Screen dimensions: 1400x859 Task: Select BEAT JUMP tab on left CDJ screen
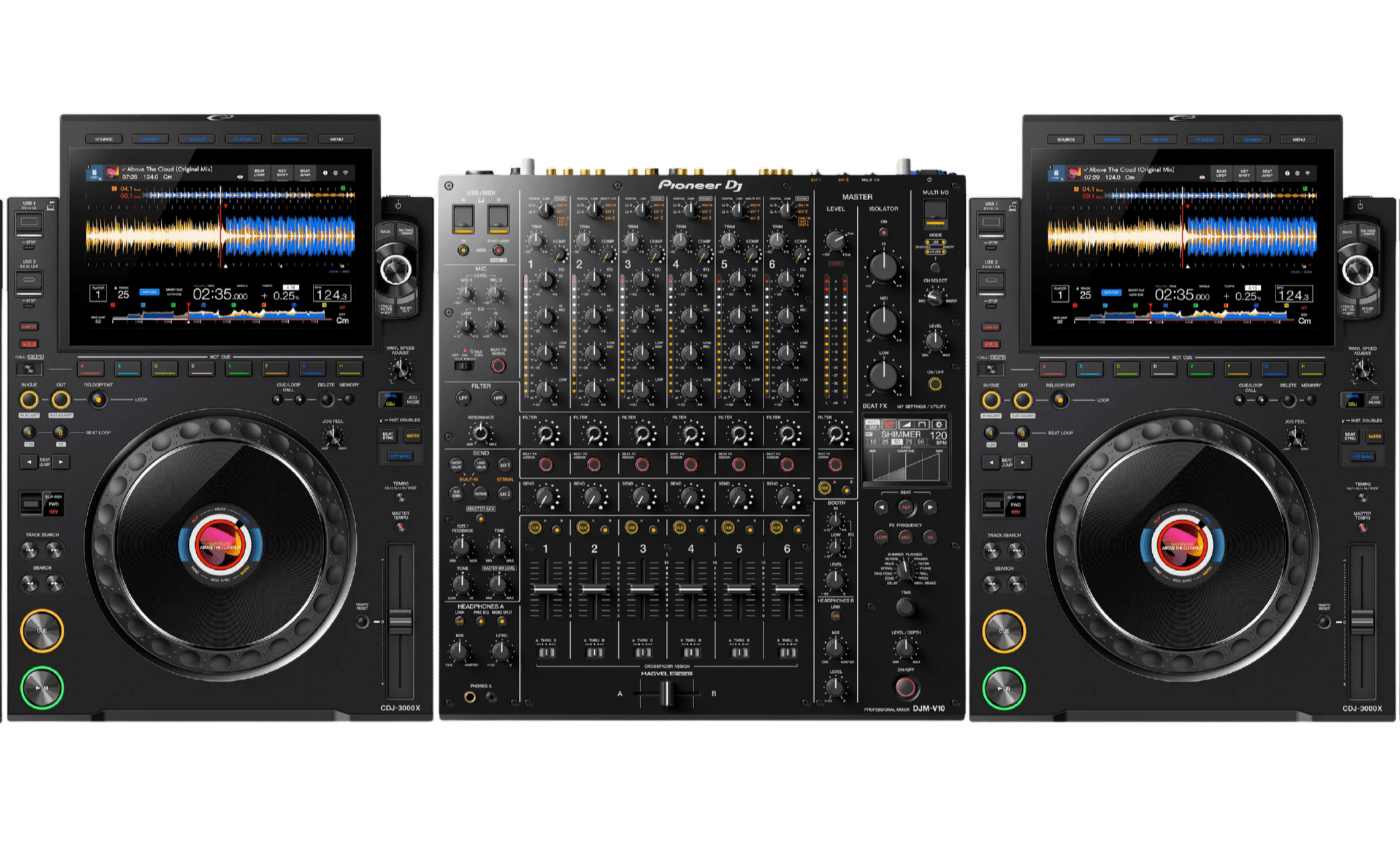pos(305,173)
